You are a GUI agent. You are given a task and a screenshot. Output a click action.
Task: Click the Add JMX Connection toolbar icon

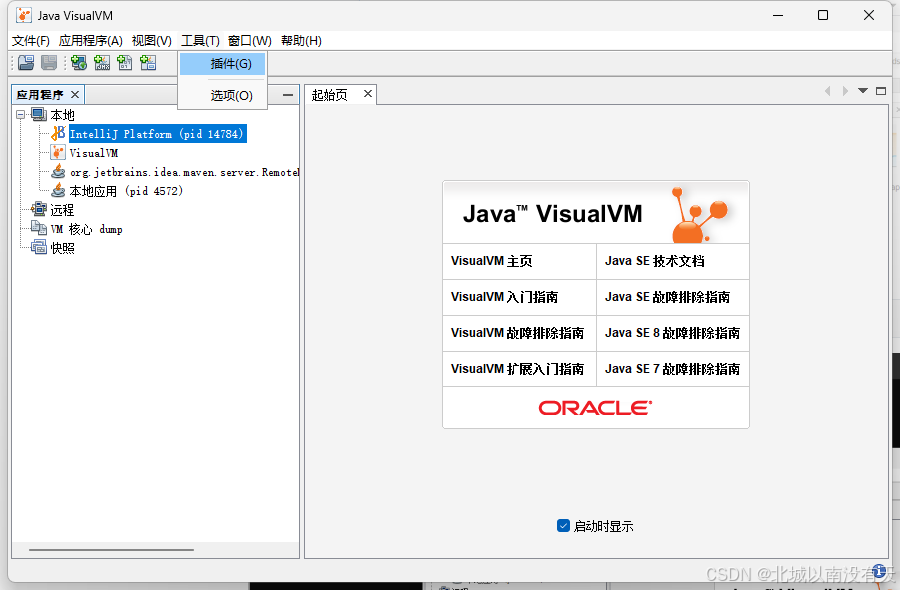click(x=102, y=63)
